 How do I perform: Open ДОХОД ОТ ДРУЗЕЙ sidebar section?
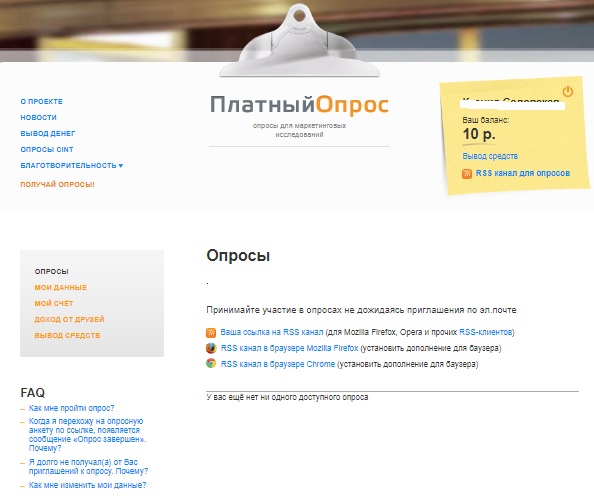pyautogui.click(x=69, y=319)
